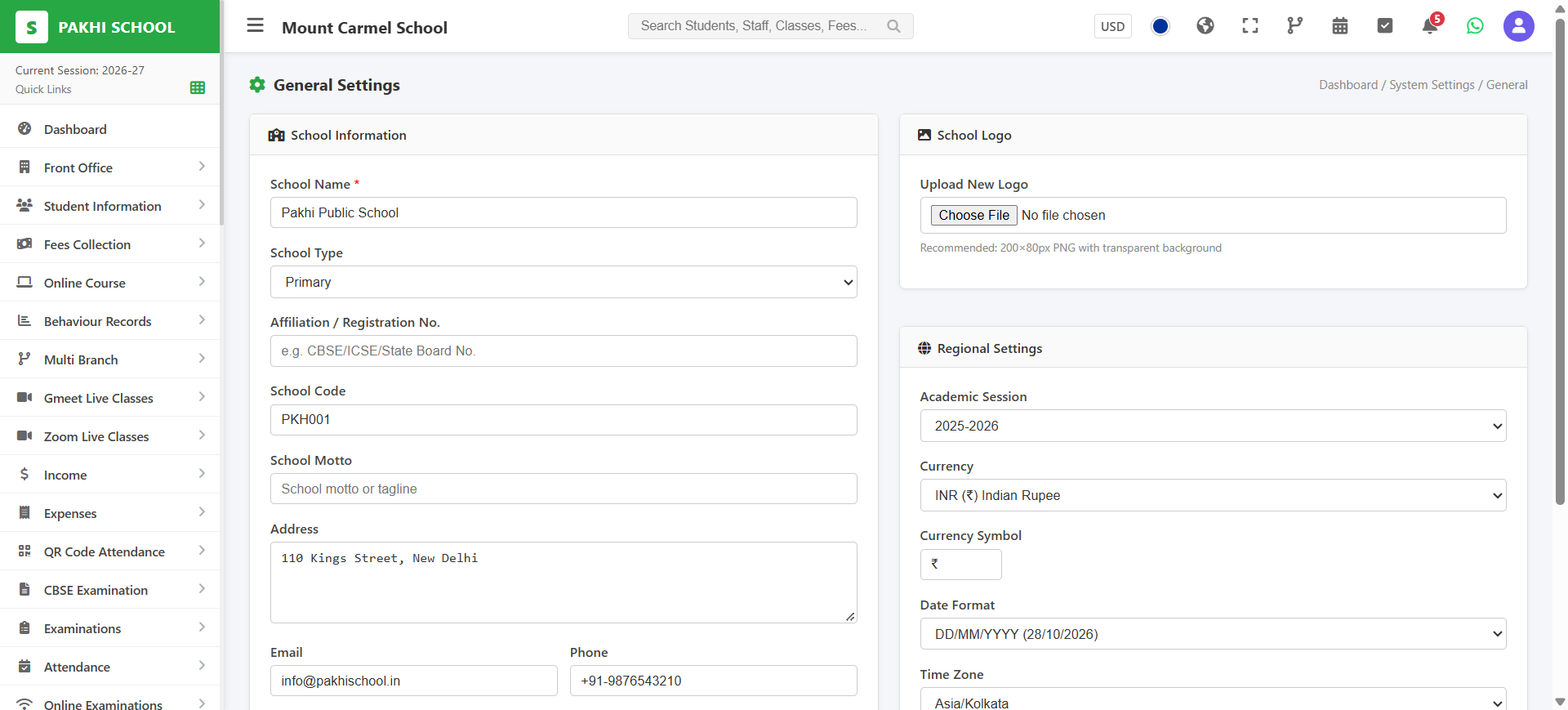The height and width of the screenshot is (710, 1568).
Task: Click the Gmeet Live Classes camera icon
Action: pyautogui.click(x=24, y=397)
